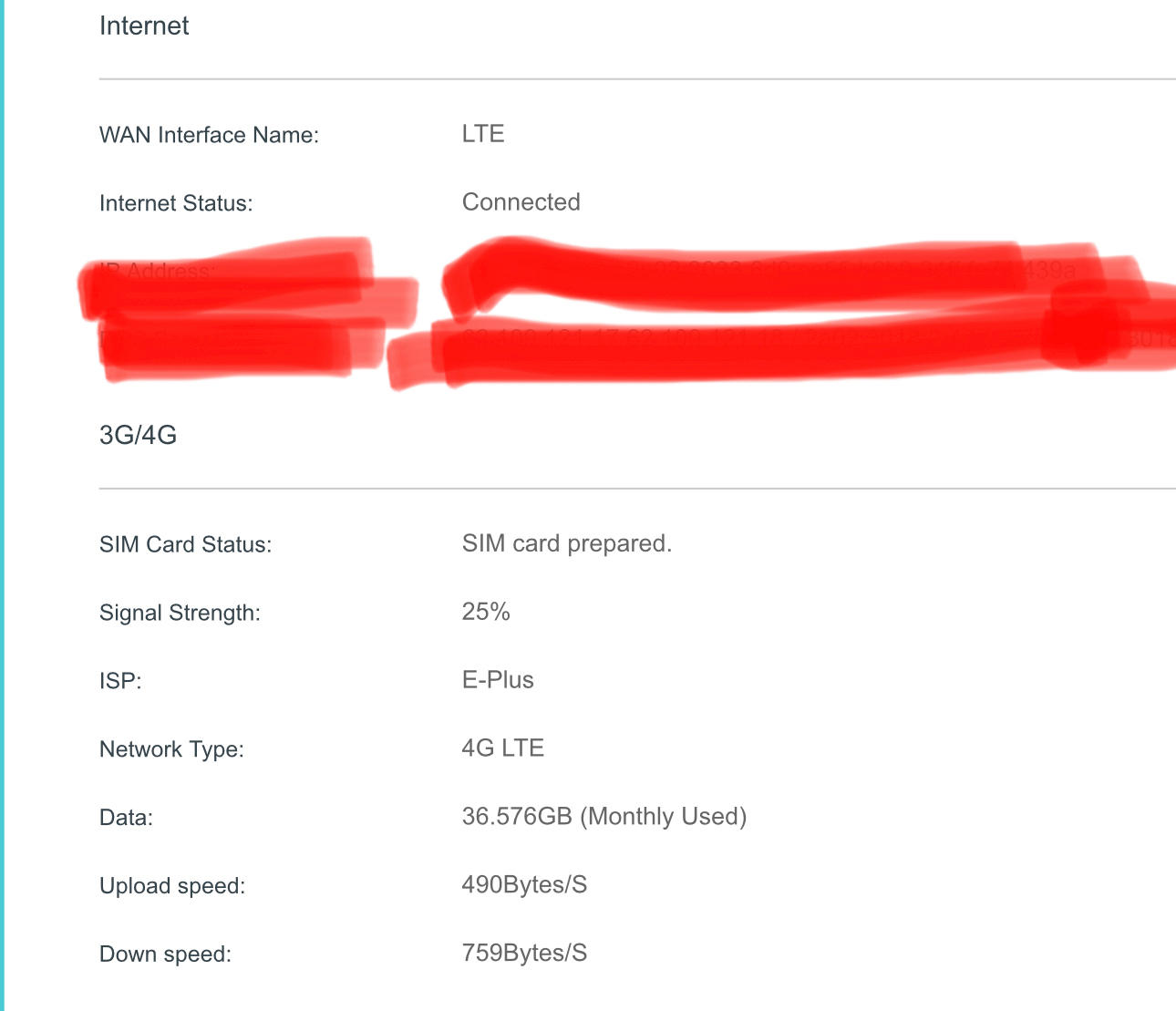Click the Internet section heading
Screen dimensions: 1176x1011
(144, 26)
